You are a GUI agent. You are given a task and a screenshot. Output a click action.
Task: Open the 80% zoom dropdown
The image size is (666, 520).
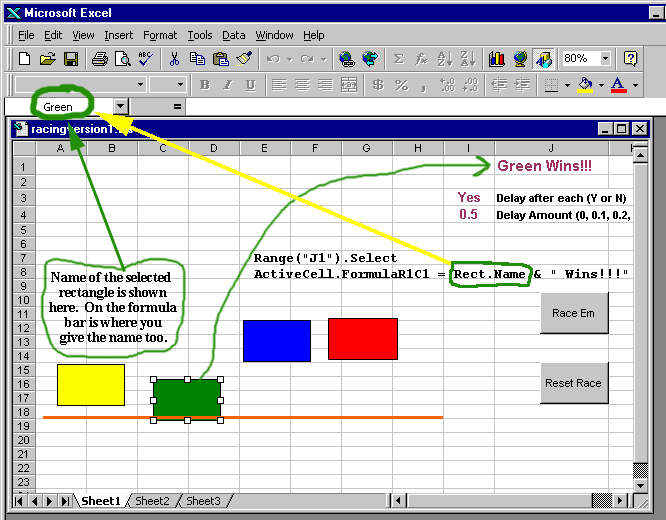pyautogui.click(x=605, y=59)
